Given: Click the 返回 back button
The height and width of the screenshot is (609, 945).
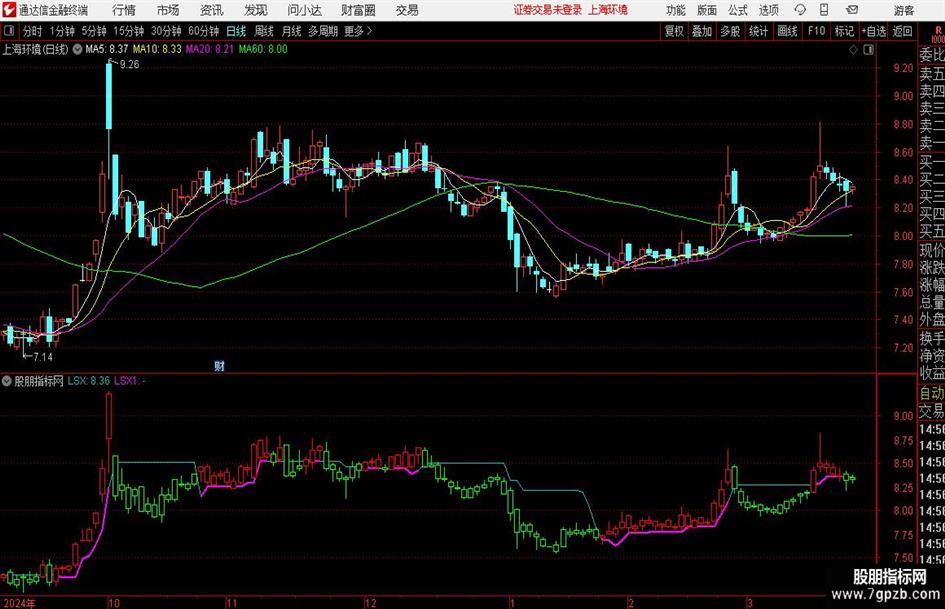Looking at the screenshot, I should point(902,31).
